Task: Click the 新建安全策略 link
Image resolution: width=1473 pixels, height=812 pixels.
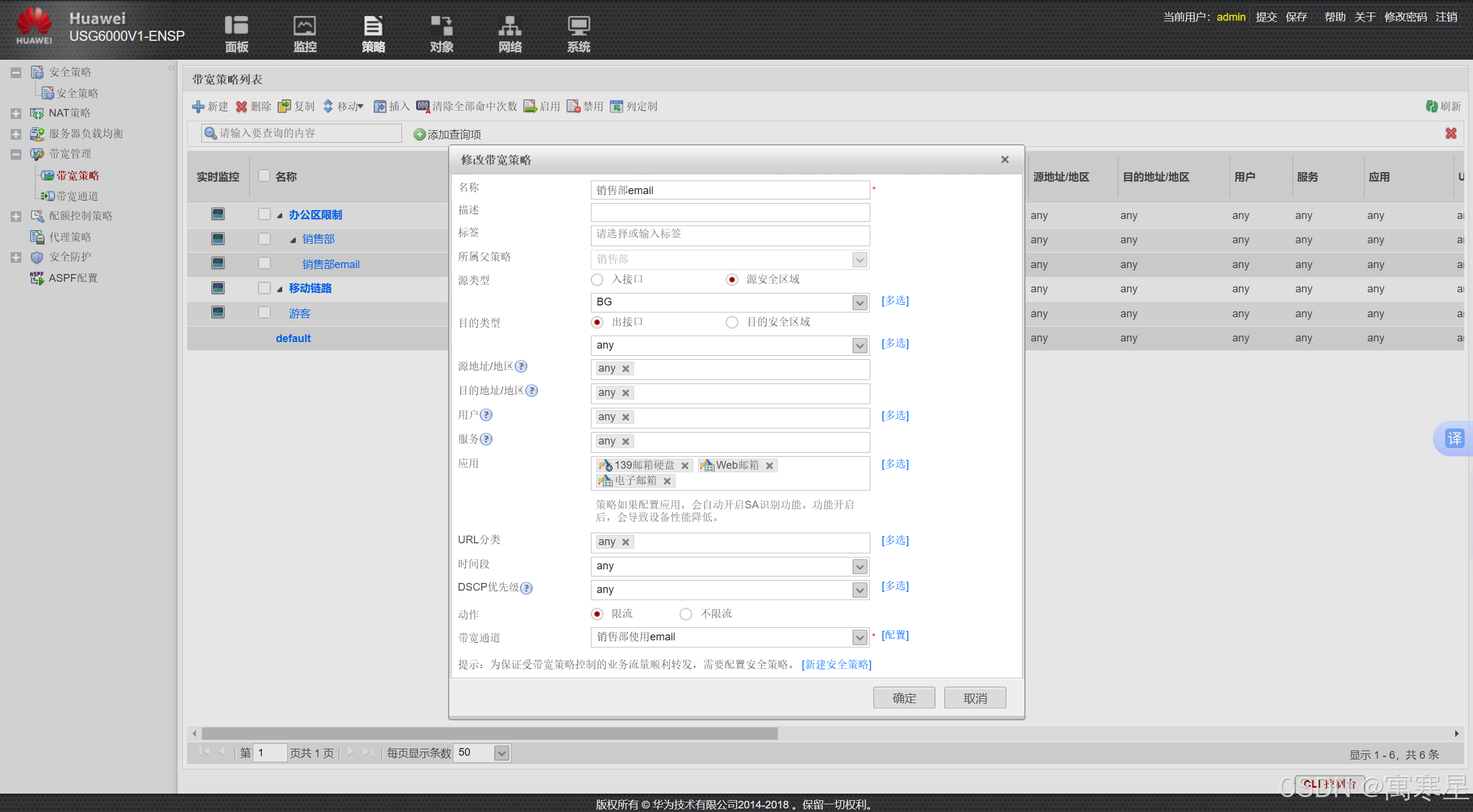Action: (837, 664)
